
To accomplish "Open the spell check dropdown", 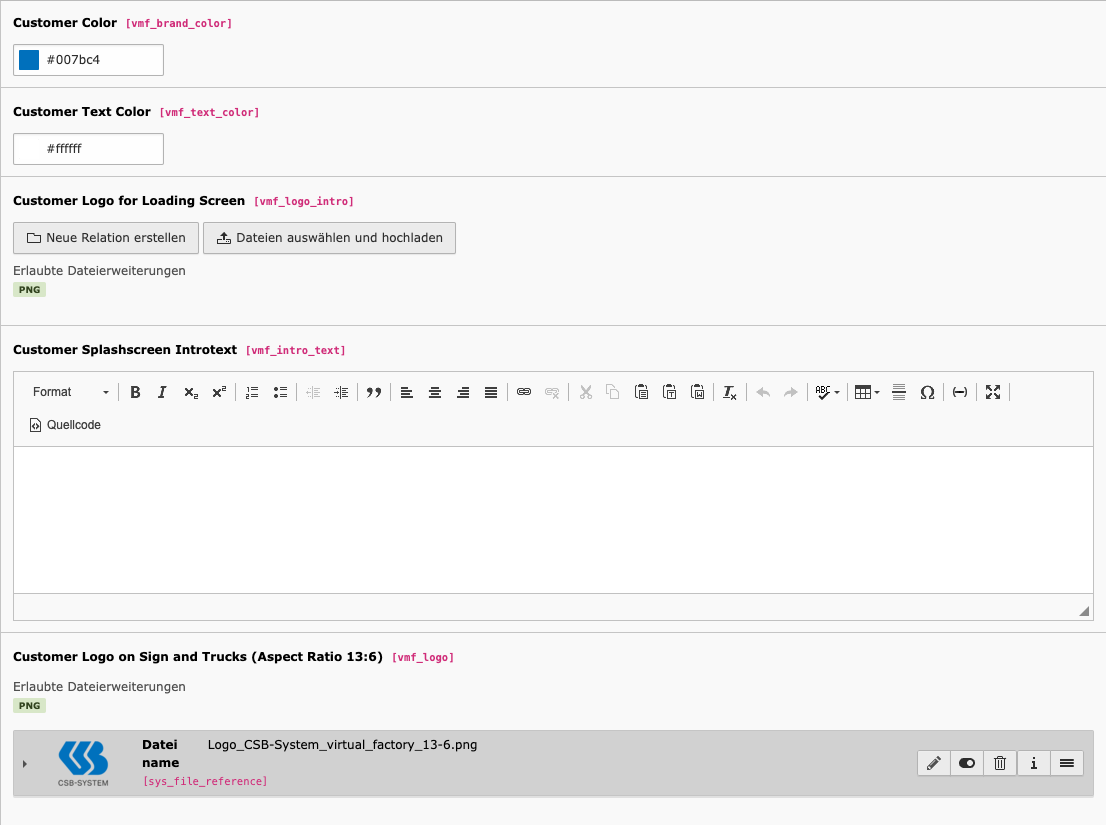I will (827, 393).
